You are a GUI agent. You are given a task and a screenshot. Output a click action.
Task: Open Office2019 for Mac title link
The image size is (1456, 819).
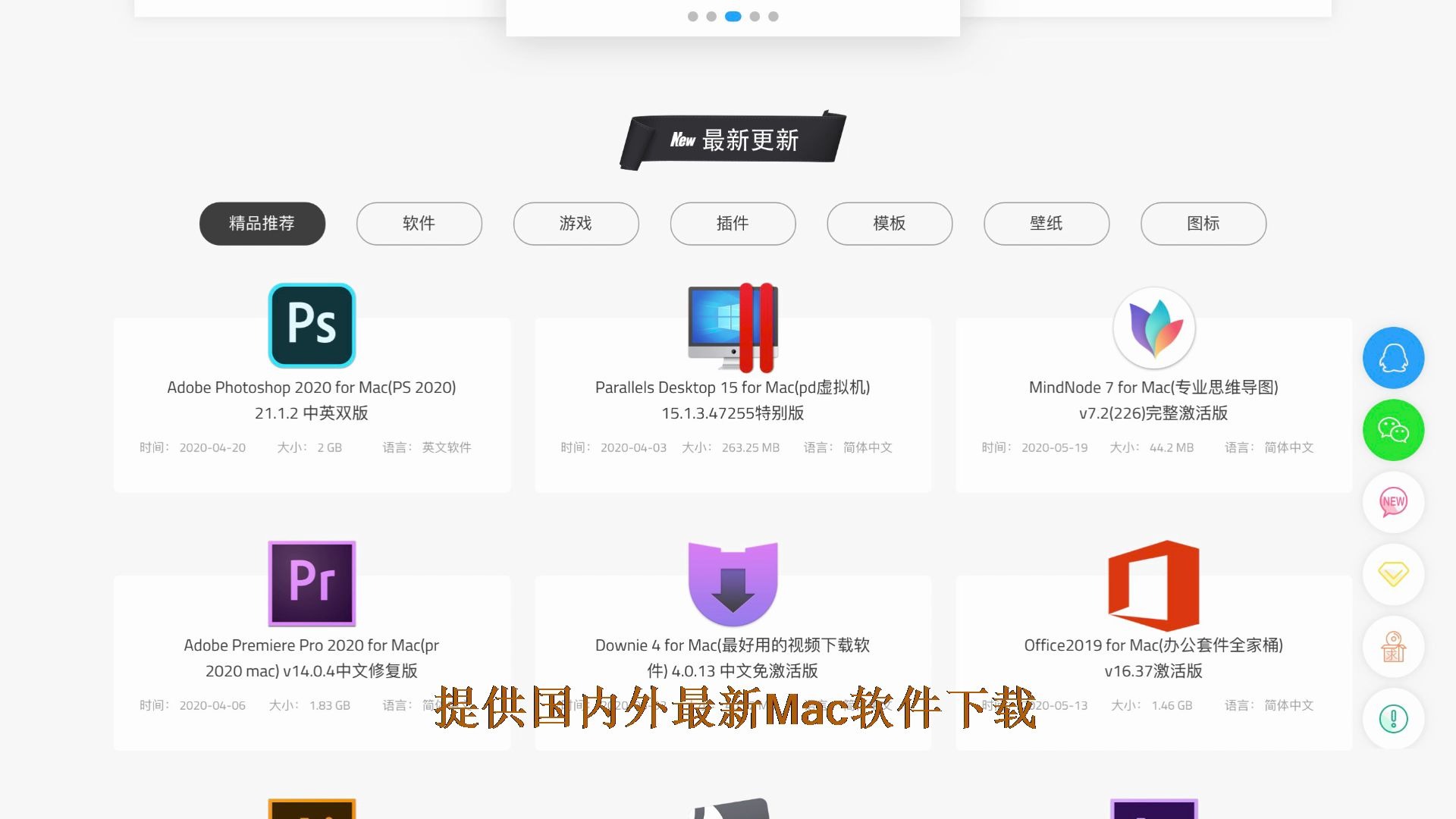point(1153,657)
